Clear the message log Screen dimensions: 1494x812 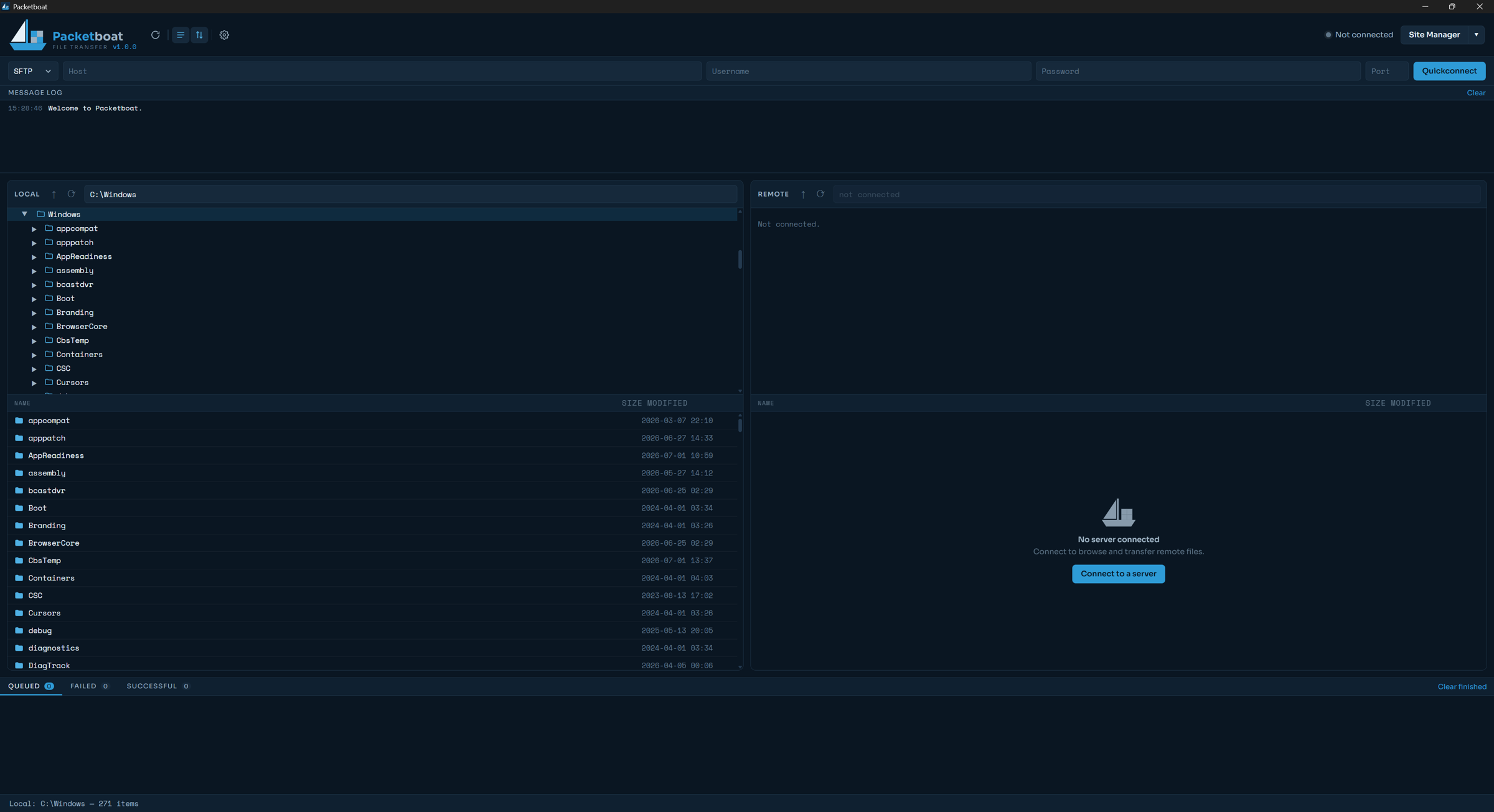pos(1476,93)
